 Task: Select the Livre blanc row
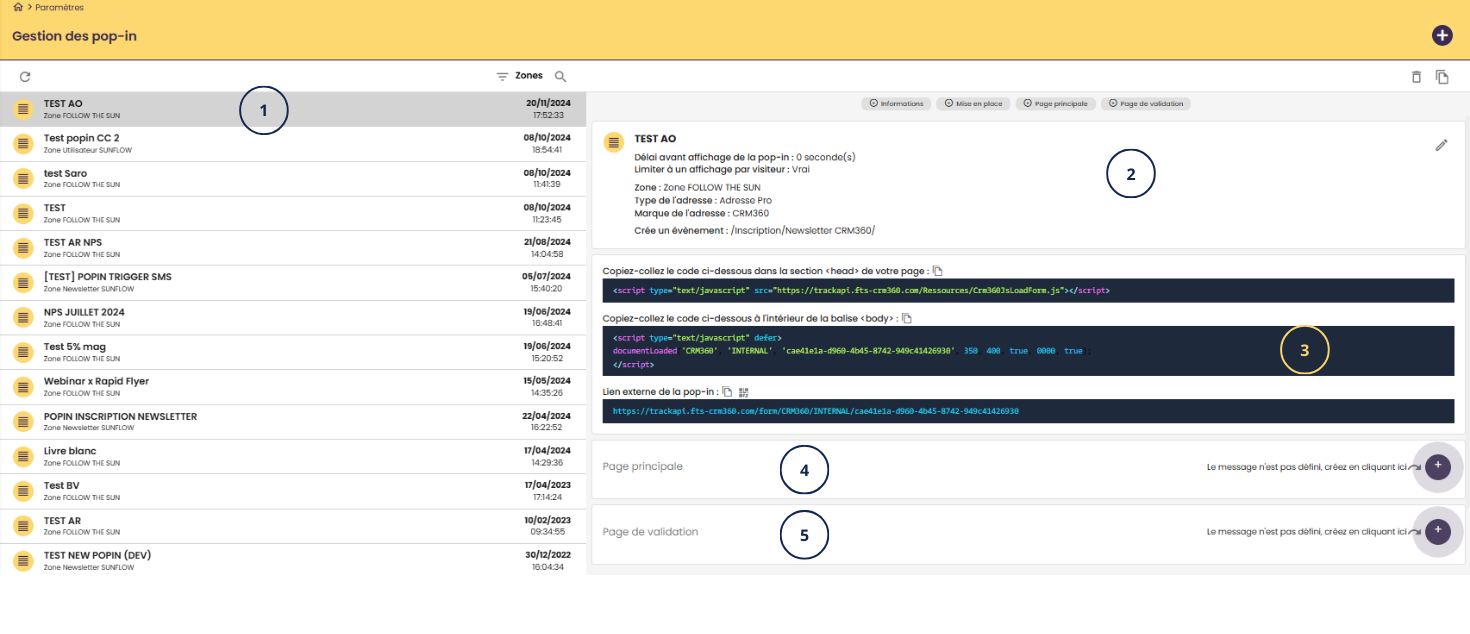pyautogui.click(x=293, y=457)
